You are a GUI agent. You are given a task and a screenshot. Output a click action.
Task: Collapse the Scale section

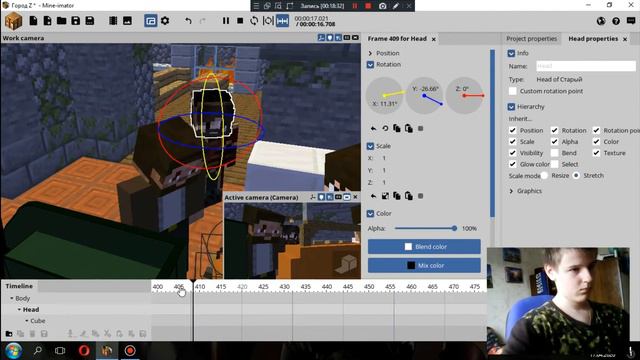370,146
